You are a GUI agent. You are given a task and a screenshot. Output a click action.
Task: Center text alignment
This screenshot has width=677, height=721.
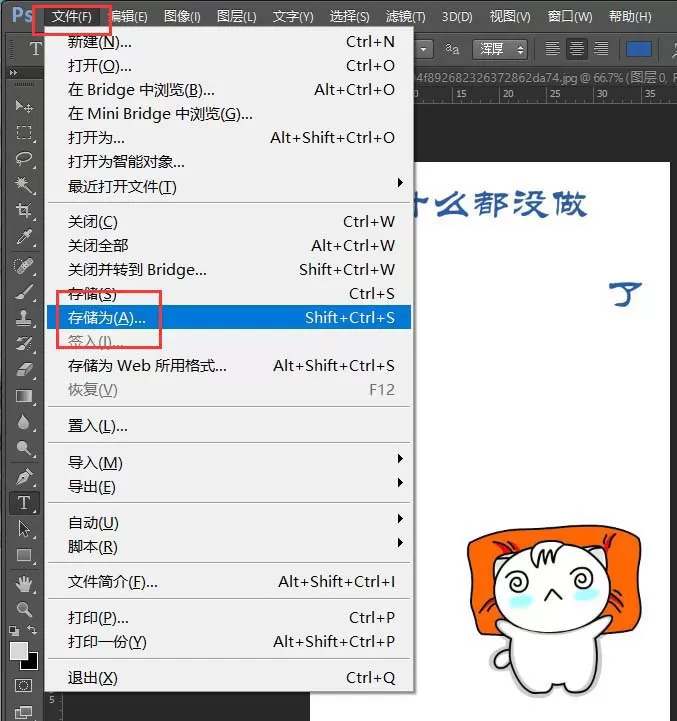pyautogui.click(x=577, y=49)
